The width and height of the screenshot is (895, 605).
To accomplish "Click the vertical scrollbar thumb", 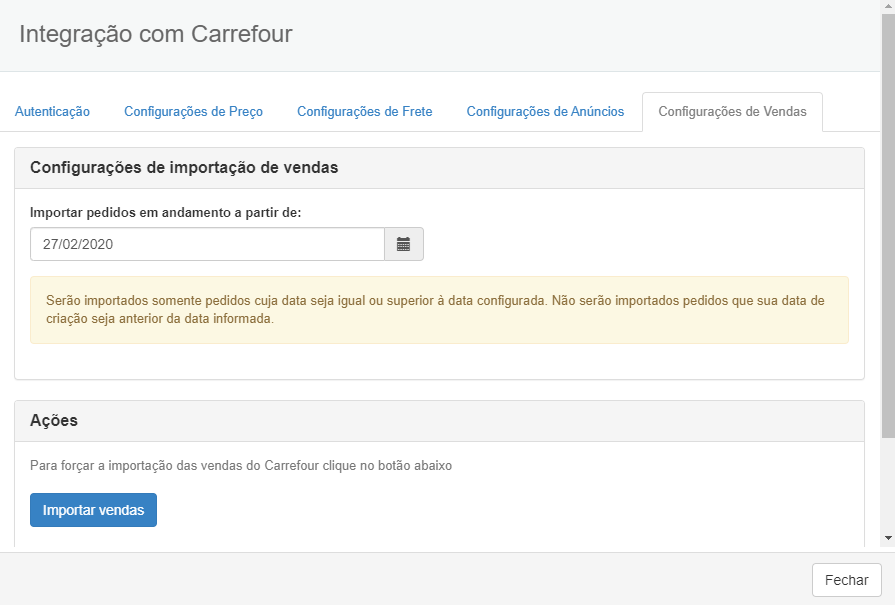I will (888, 225).
